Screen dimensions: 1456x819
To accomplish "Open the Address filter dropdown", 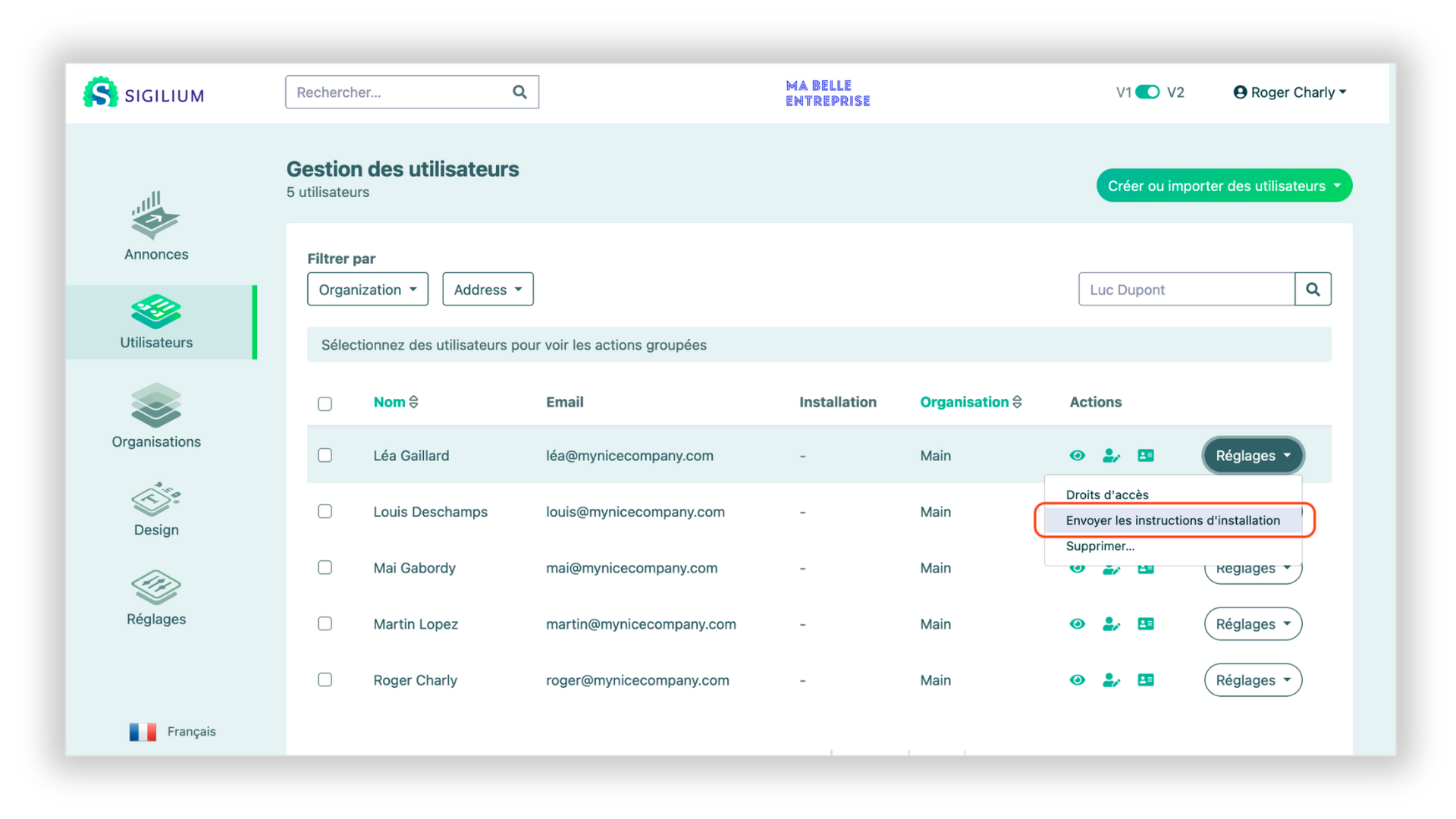I will click(x=488, y=290).
